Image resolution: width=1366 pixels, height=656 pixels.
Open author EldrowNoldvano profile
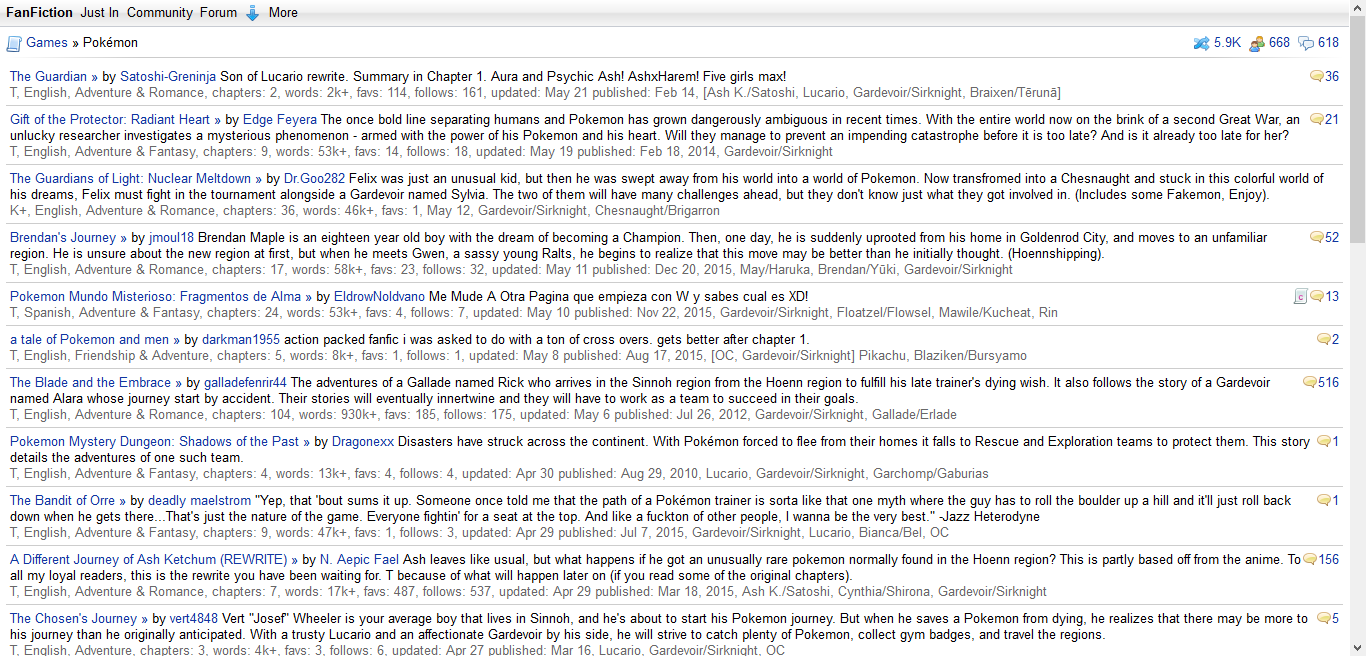click(379, 296)
